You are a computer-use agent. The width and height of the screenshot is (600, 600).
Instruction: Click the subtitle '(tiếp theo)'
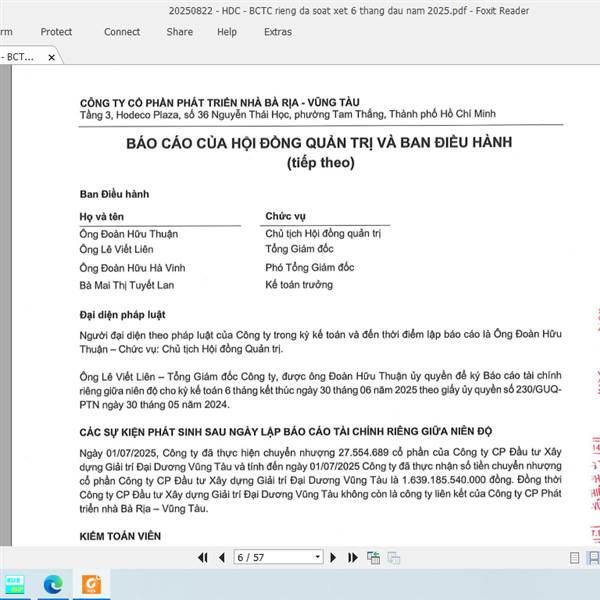tap(321, 163)
